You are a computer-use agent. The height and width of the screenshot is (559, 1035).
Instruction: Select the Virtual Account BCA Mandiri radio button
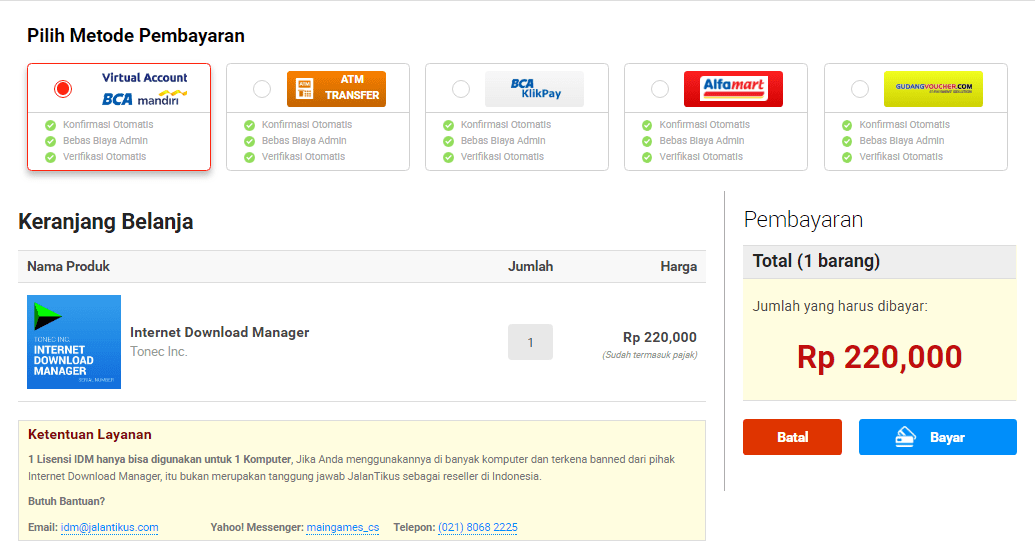click(x=63, y=88)
